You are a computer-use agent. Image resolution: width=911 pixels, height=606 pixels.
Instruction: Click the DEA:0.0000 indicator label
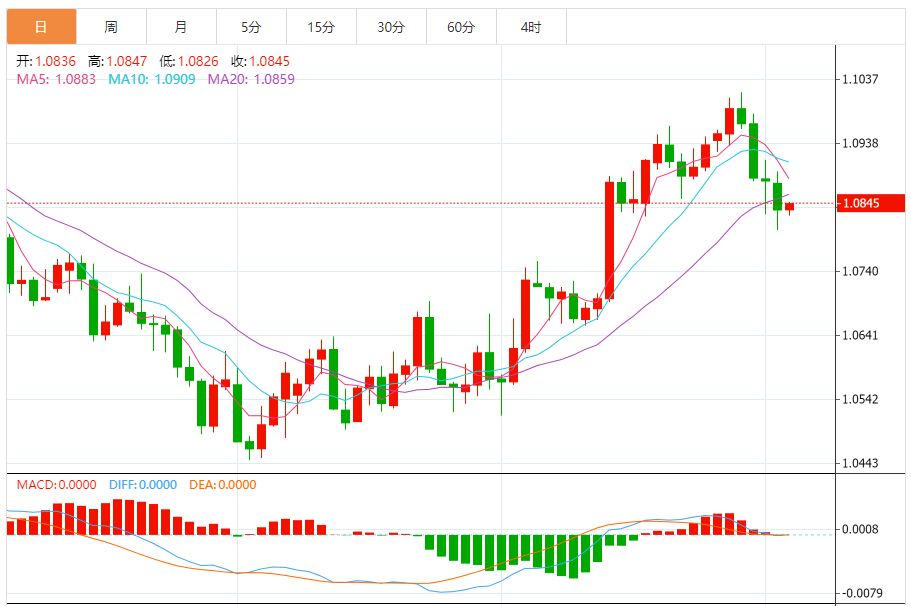(223, 485)
